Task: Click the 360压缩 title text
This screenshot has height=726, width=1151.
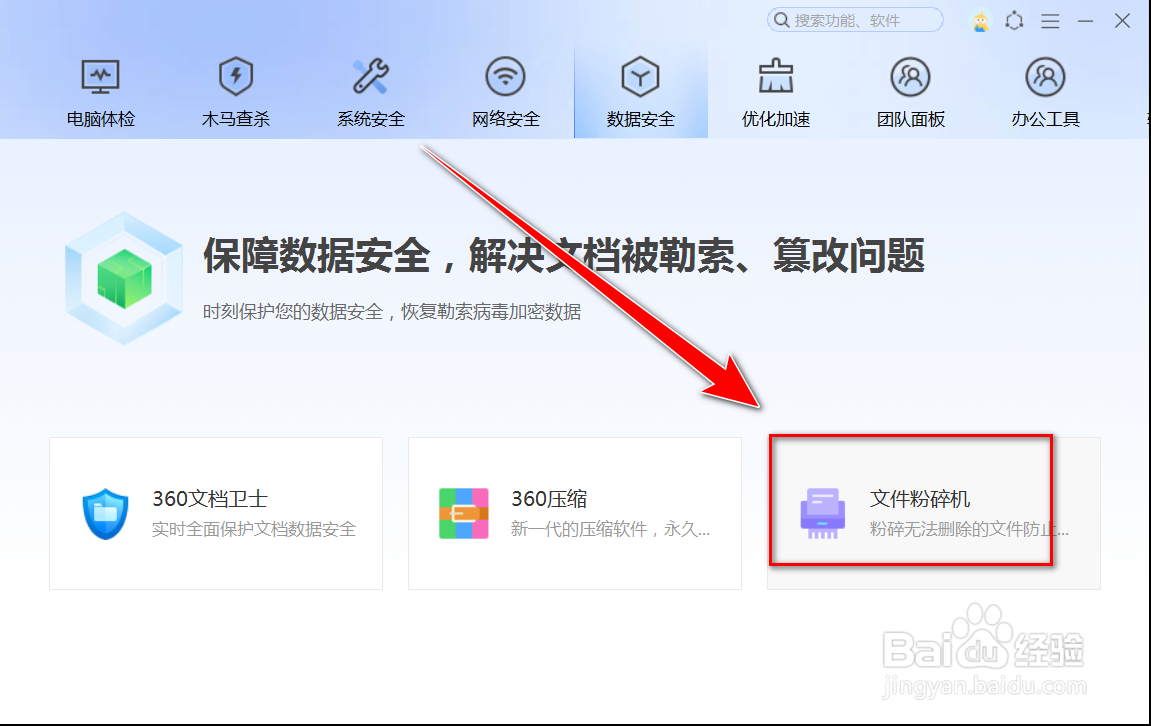Action: tap(549, 499)
